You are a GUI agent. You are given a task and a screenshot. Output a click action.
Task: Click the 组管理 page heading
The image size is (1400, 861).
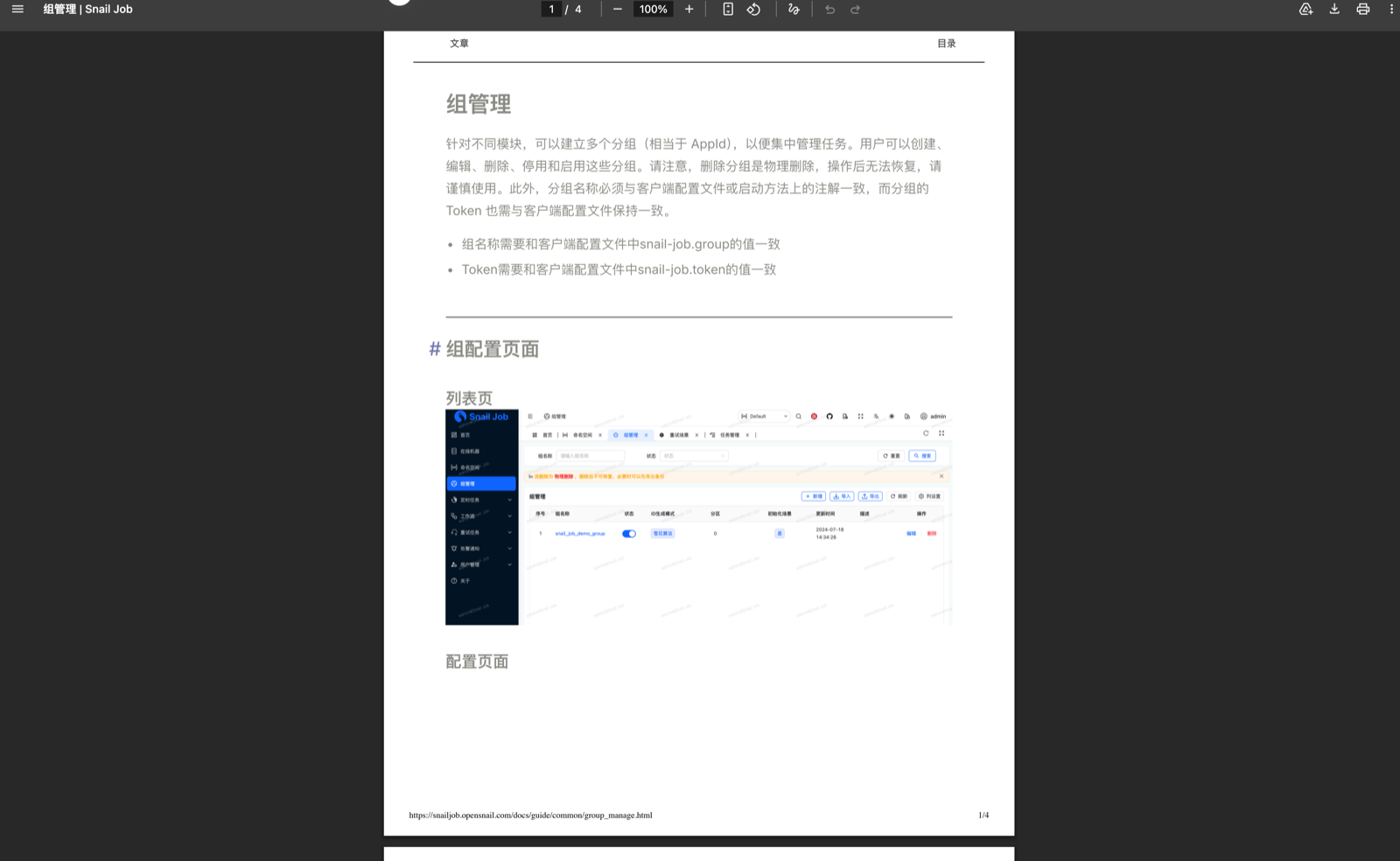(479, 104)
